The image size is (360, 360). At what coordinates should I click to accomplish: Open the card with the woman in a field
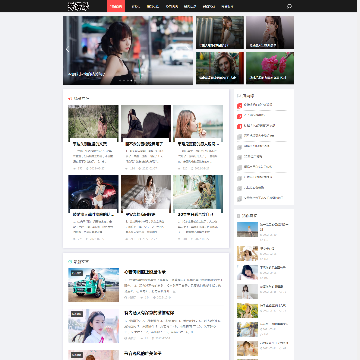[x=93, y=138]
